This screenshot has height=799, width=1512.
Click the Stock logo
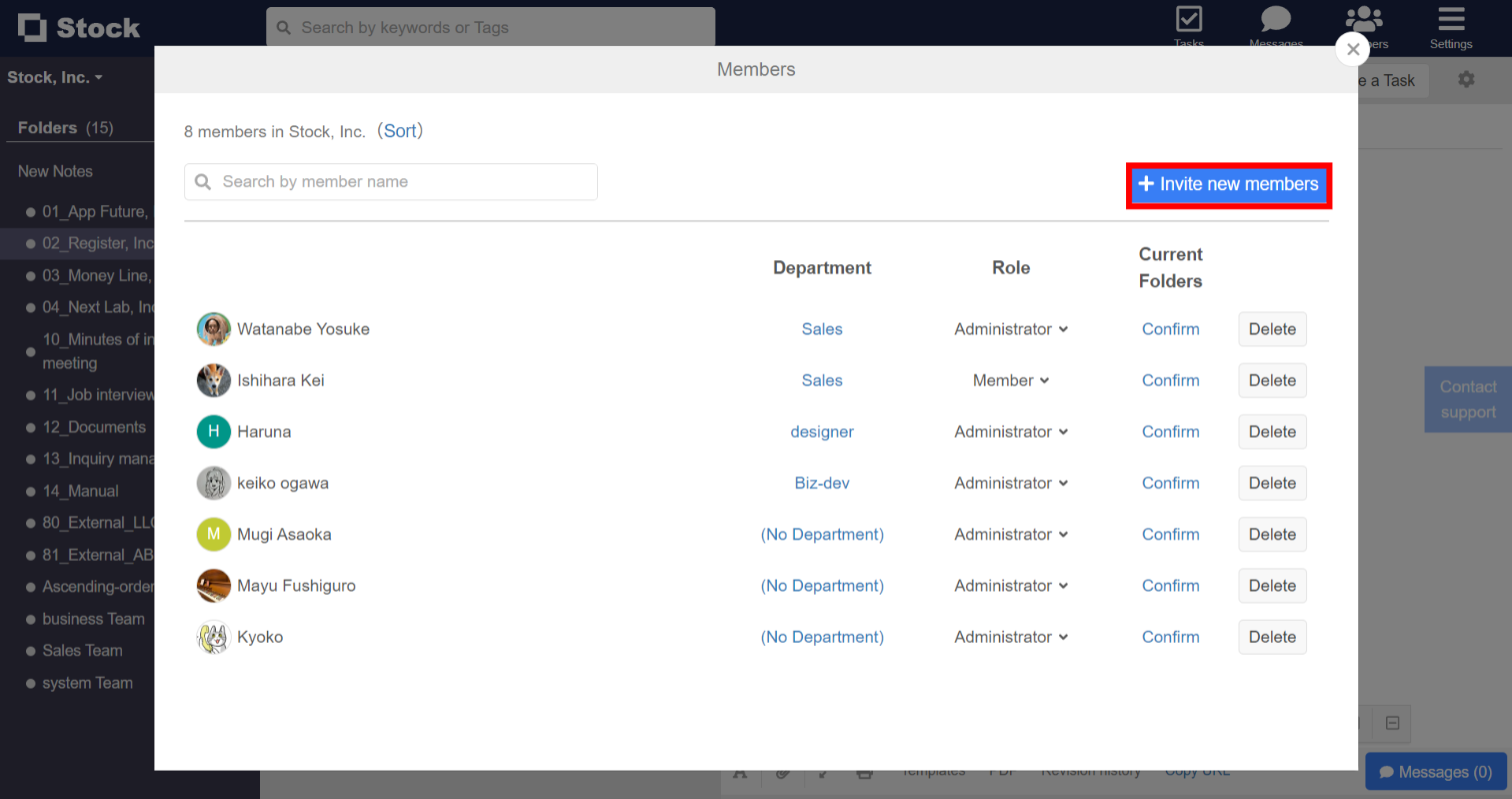pos(79,27)
